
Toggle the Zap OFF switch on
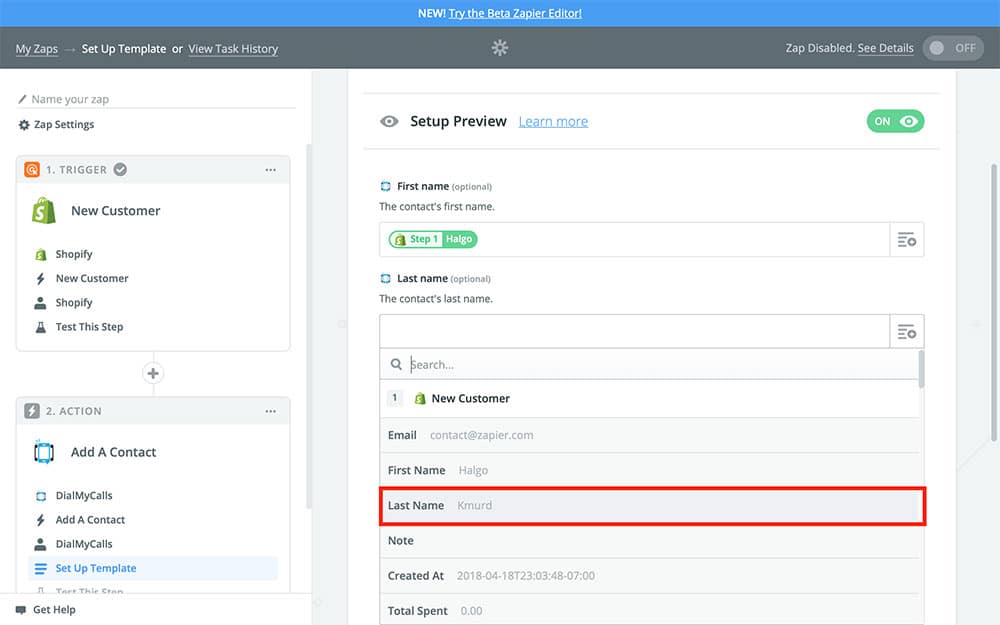pyautogui.click(x=953, y=48)
